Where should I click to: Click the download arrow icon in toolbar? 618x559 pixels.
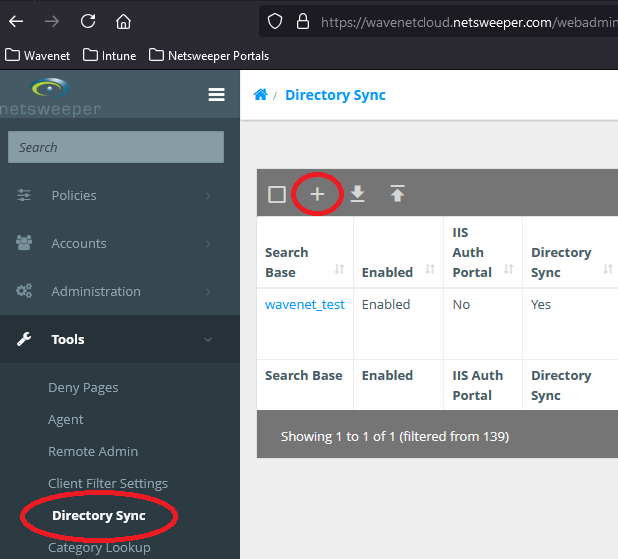[357, 194]
